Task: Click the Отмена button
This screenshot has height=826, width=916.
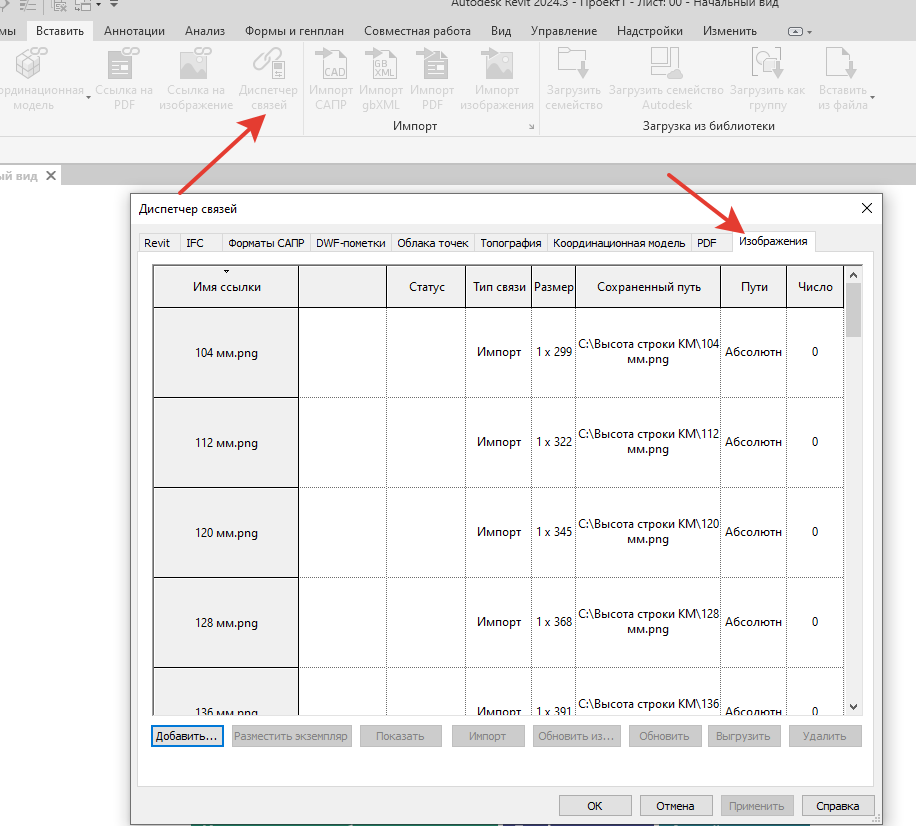Action: (675, 805)
